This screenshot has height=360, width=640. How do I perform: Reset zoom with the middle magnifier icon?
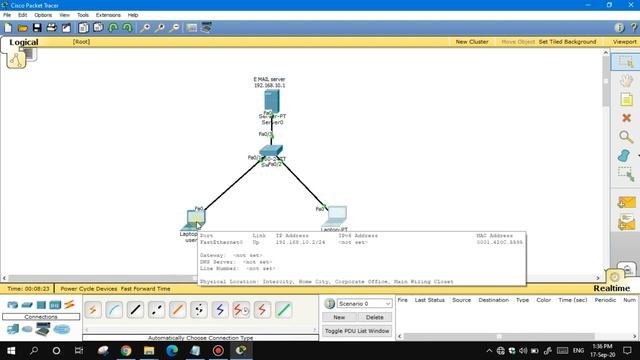[160, 28]
